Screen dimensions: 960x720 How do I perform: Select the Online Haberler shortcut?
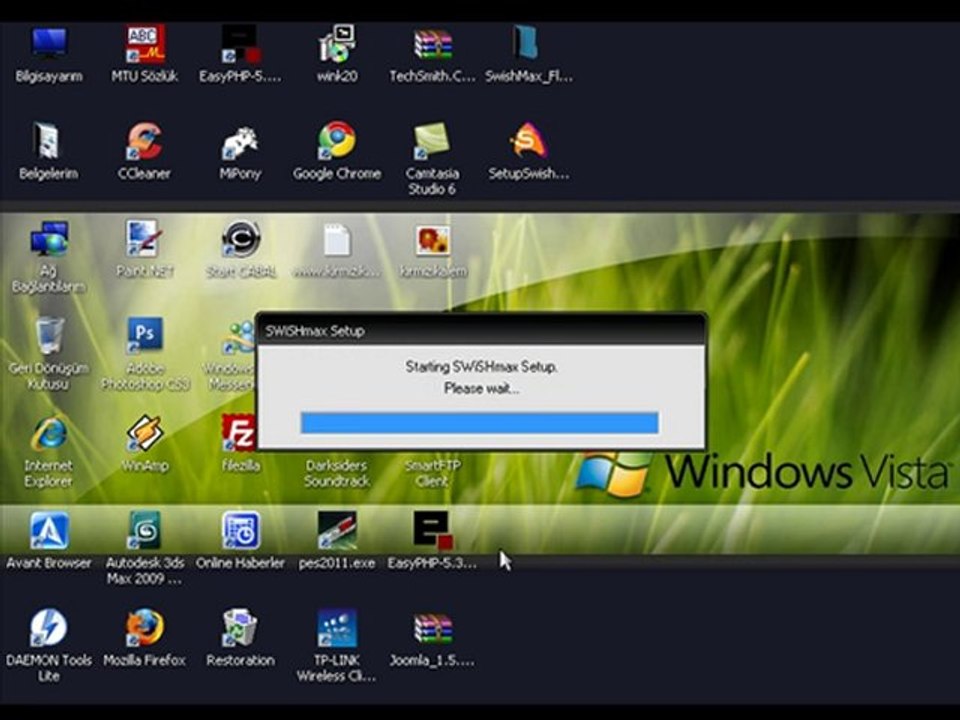(241, 530)
